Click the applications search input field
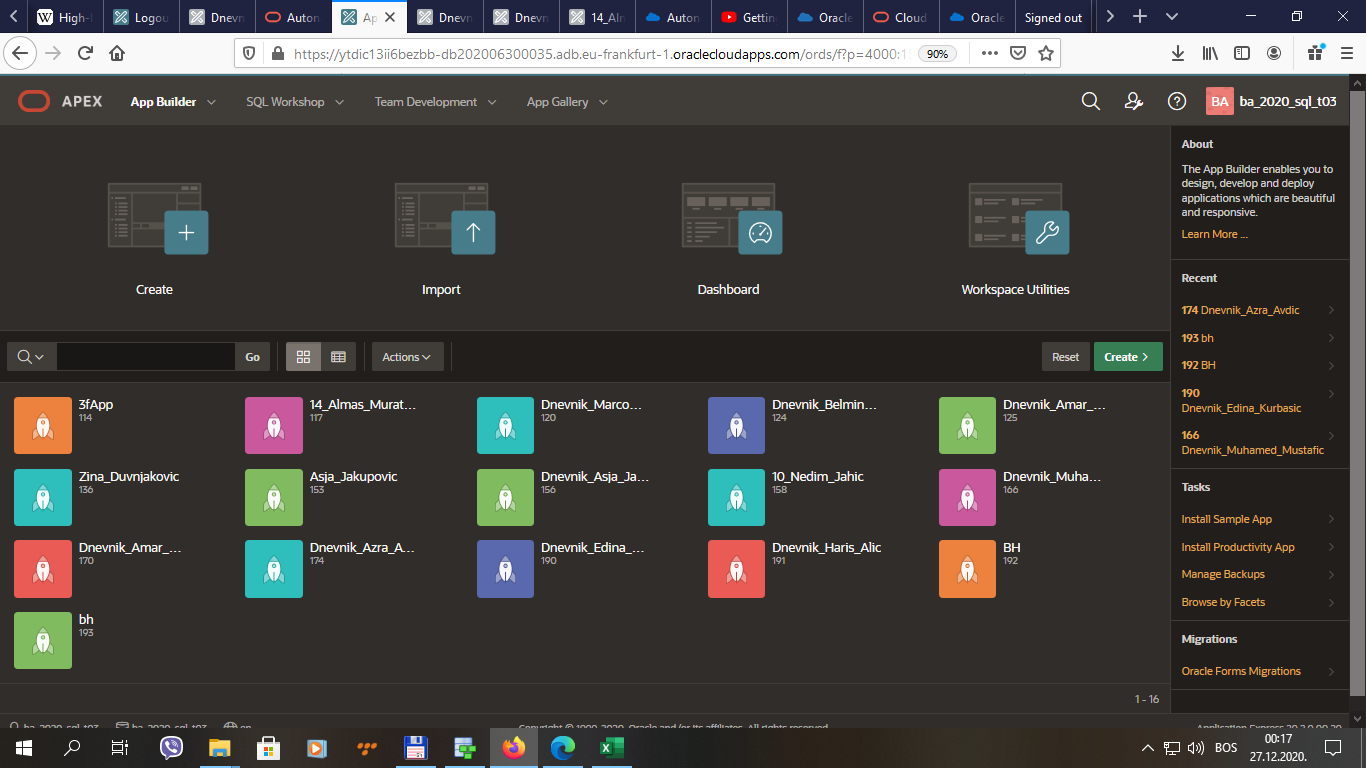 146,357
